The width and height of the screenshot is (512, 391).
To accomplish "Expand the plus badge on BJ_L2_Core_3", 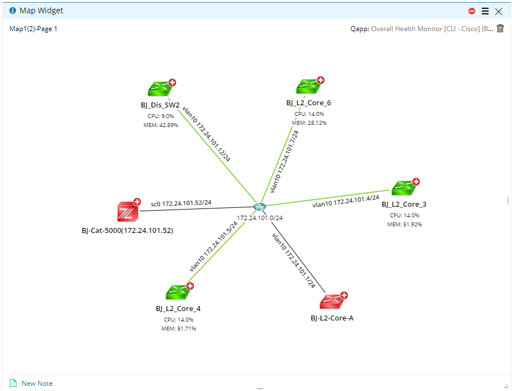I will pos(416,182).
